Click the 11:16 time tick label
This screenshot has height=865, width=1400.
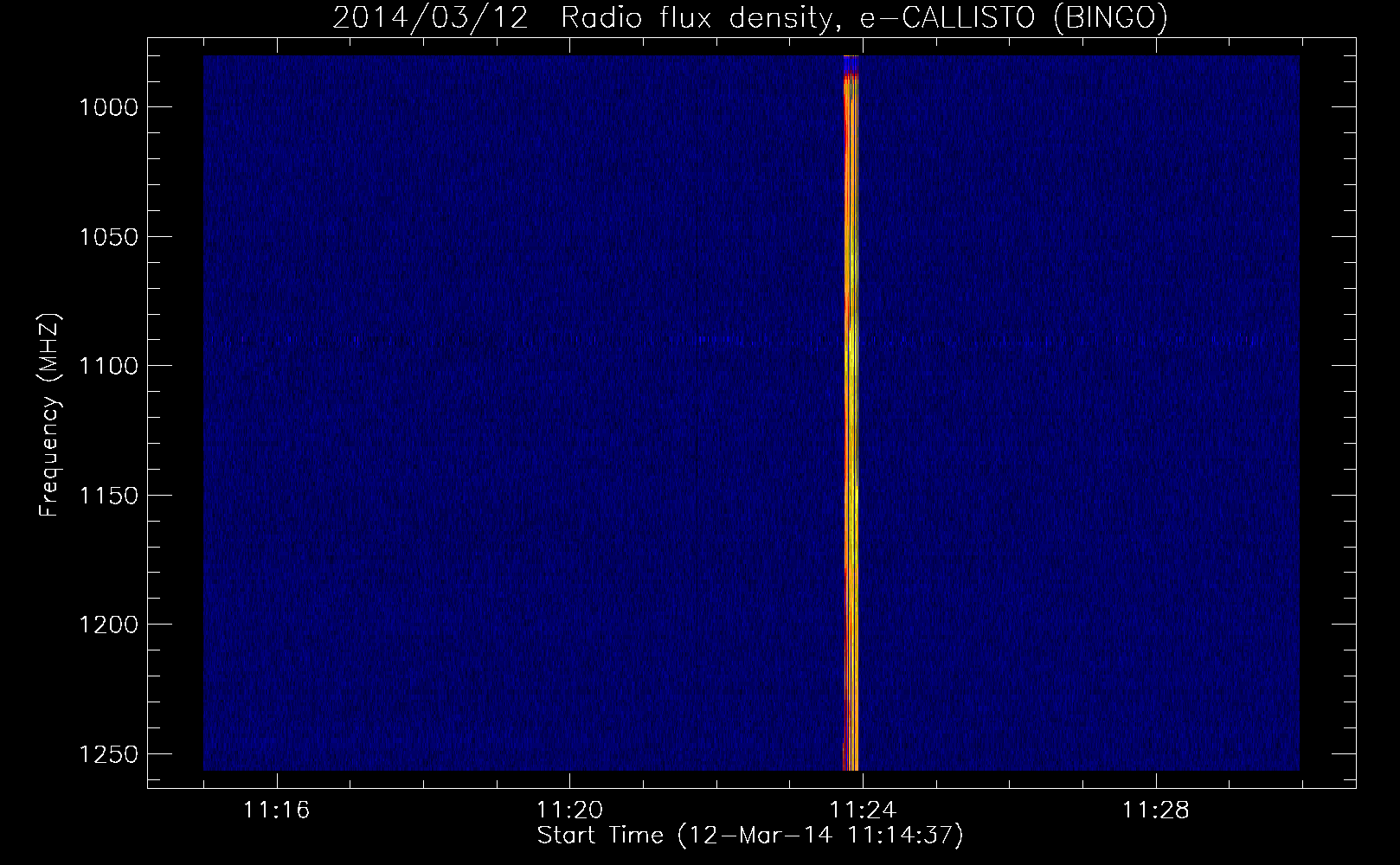276,811
